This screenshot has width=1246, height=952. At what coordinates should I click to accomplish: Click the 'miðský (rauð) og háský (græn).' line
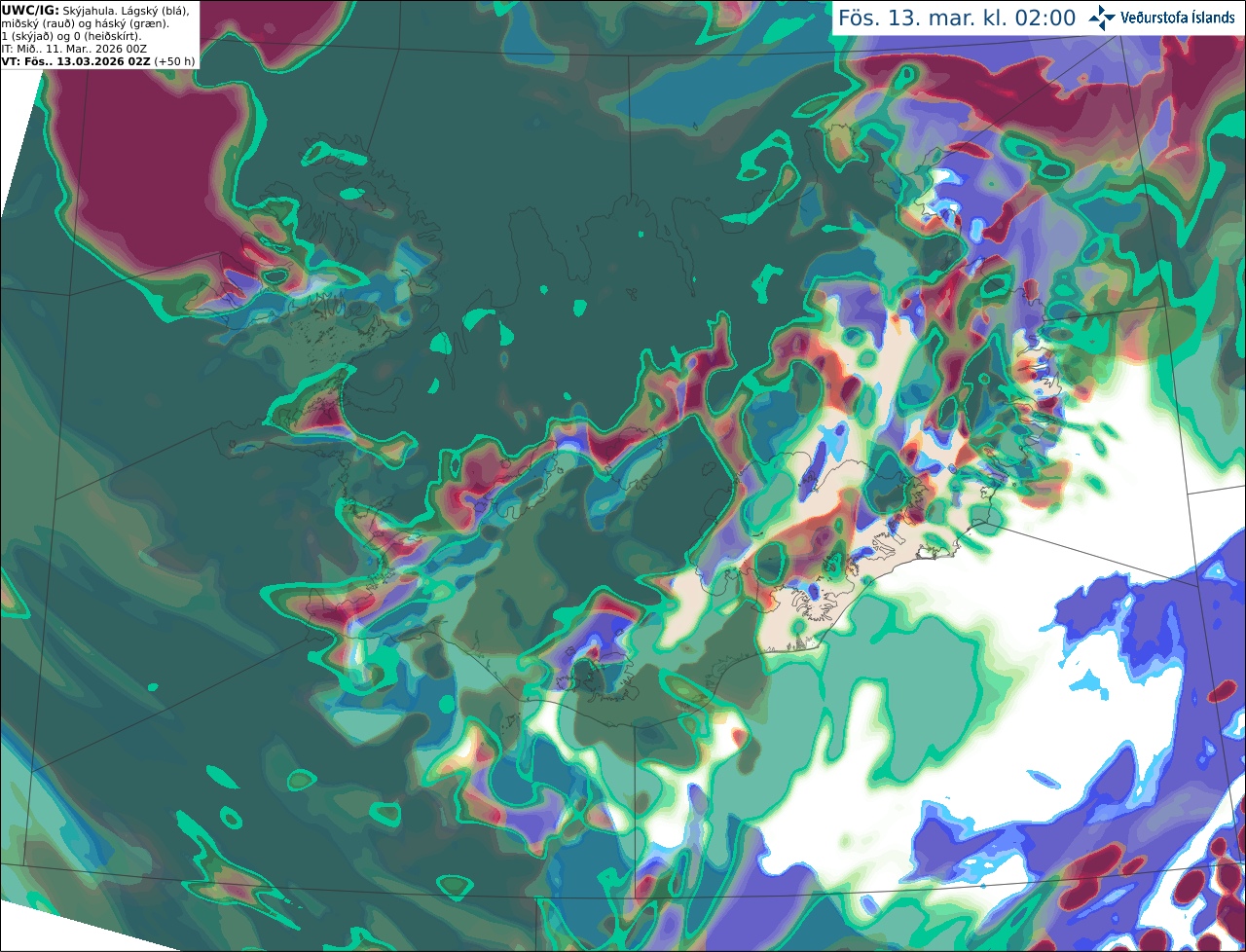(85, 23)
